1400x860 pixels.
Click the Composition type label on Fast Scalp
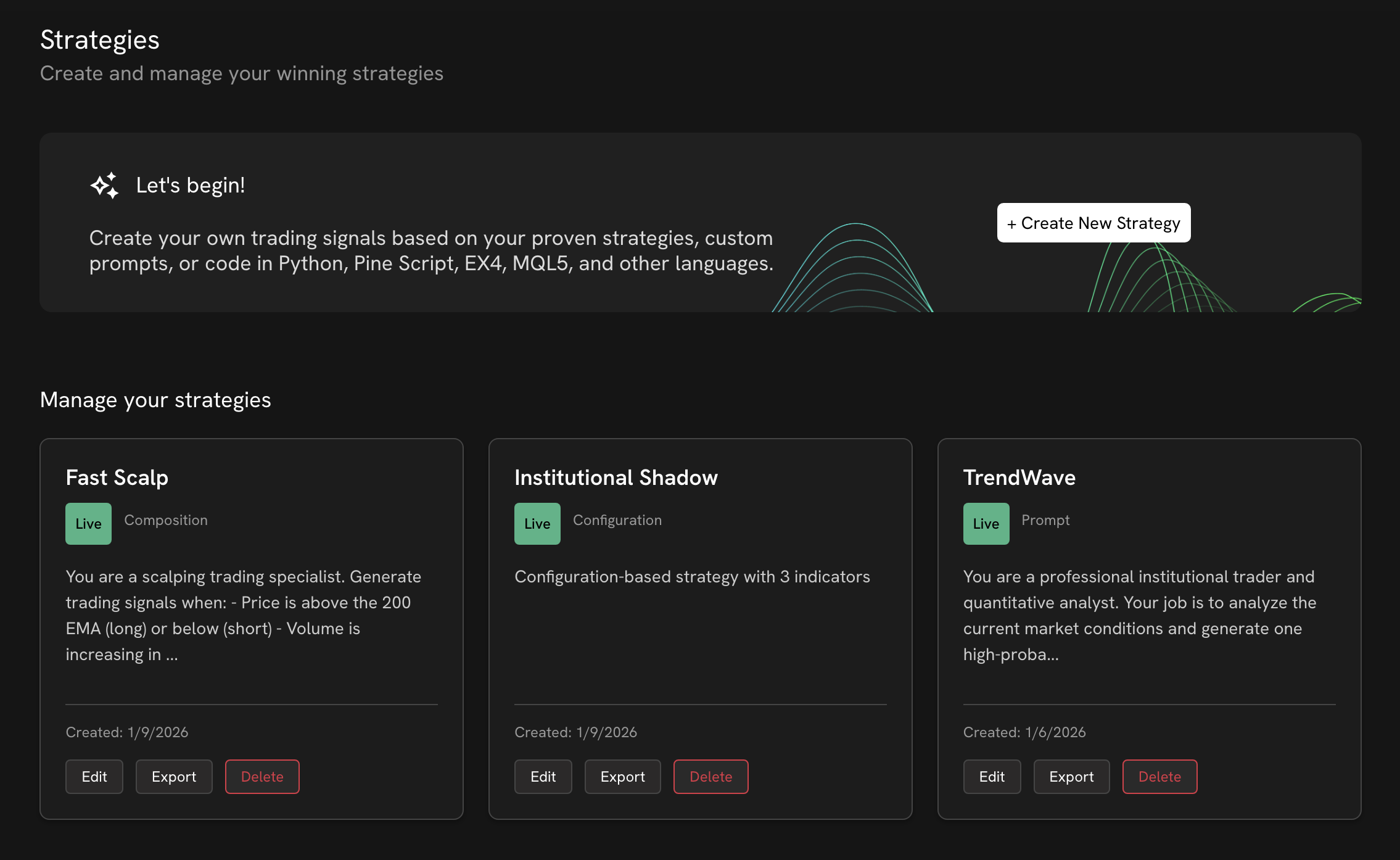coord(166,520)
